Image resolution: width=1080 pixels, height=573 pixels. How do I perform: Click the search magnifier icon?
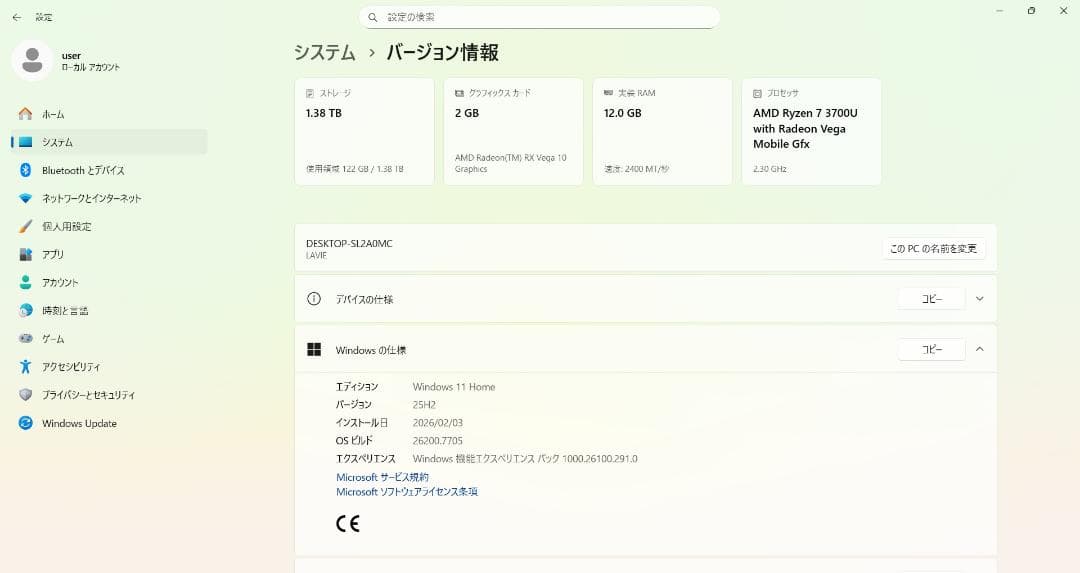[373, 17]
